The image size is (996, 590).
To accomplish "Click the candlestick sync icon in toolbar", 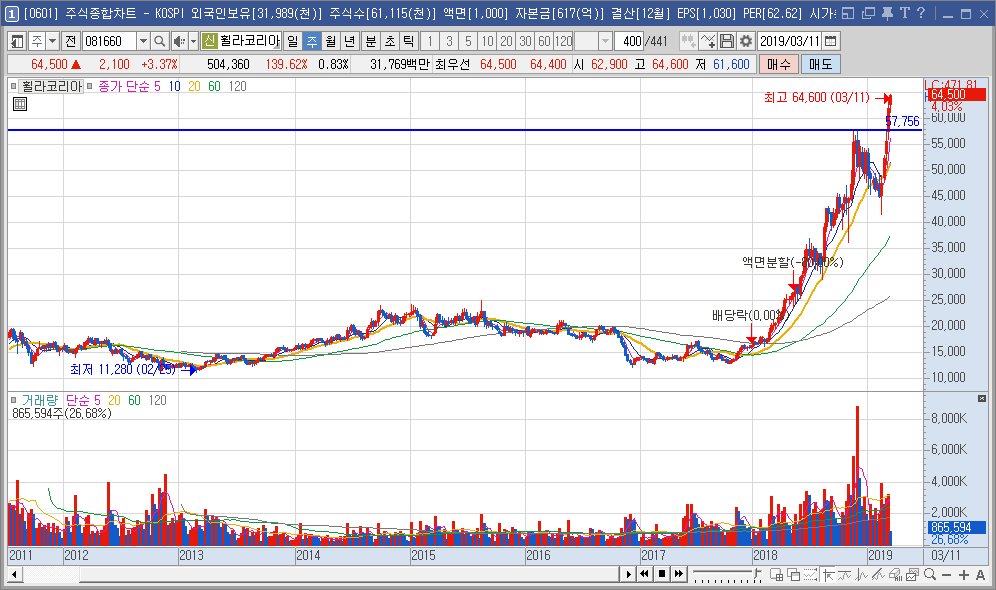I will [x=688, y=41].
